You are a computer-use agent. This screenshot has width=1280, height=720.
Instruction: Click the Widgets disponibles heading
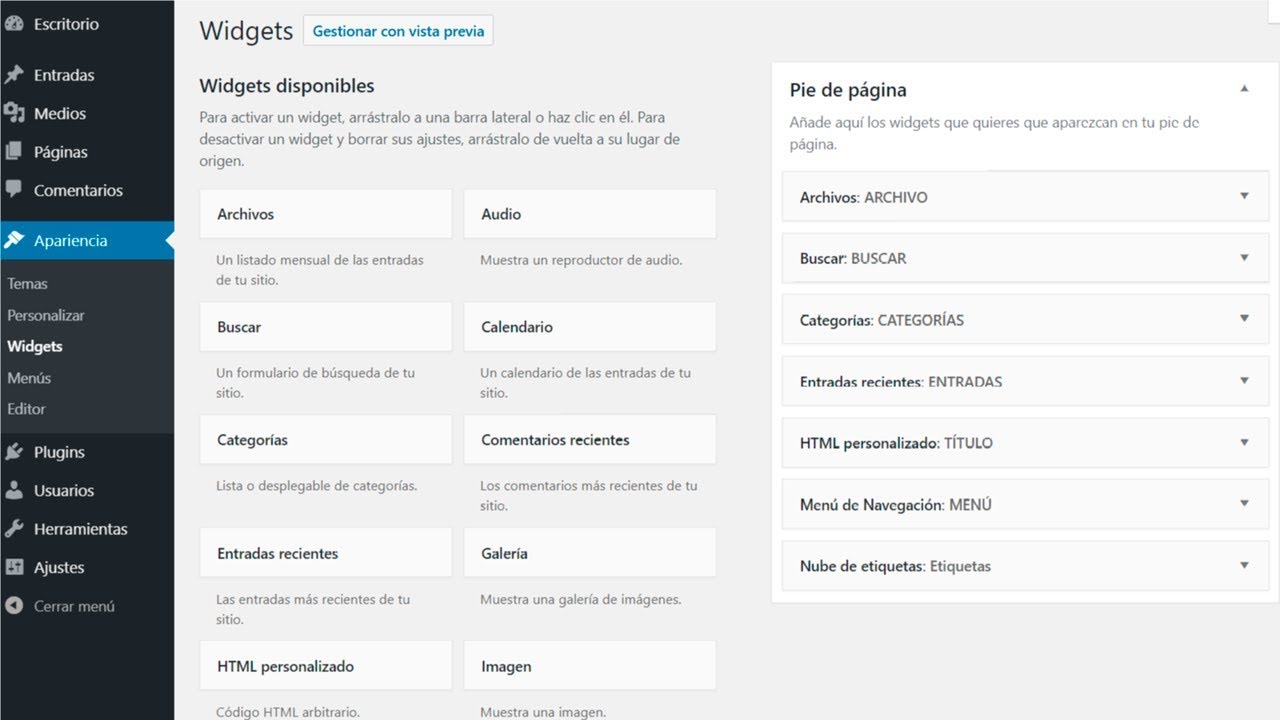click(x=287, y=86)
